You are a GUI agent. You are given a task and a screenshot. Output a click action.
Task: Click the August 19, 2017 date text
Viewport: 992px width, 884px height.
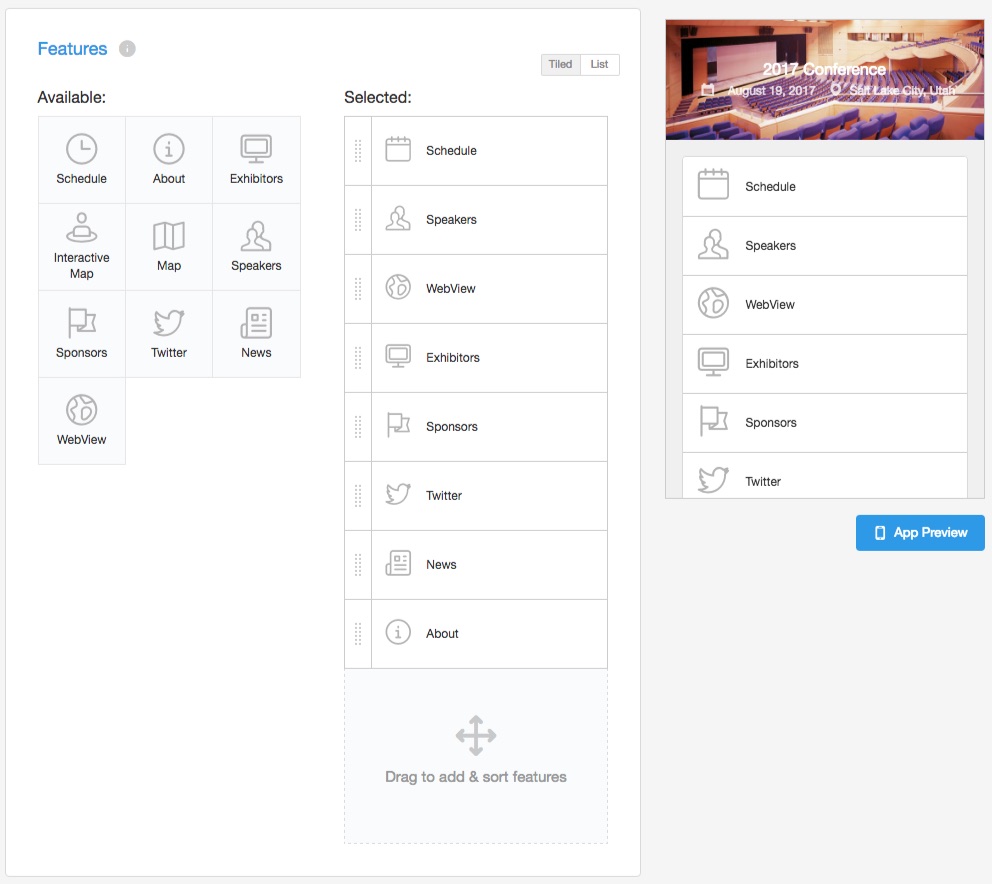(771, 90)
